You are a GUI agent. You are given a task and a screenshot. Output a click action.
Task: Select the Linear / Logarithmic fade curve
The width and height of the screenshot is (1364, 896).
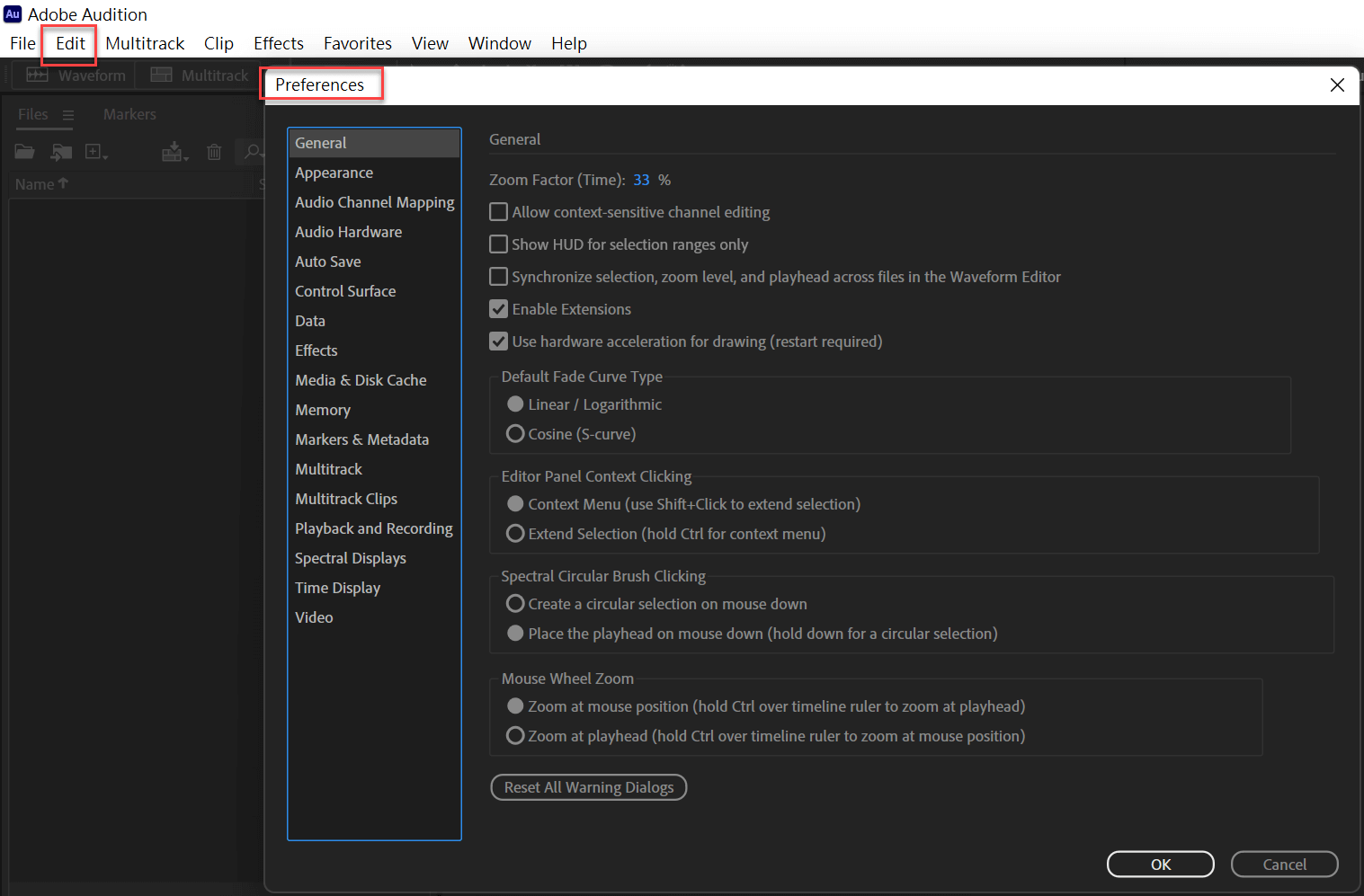[x=515, y=404]
